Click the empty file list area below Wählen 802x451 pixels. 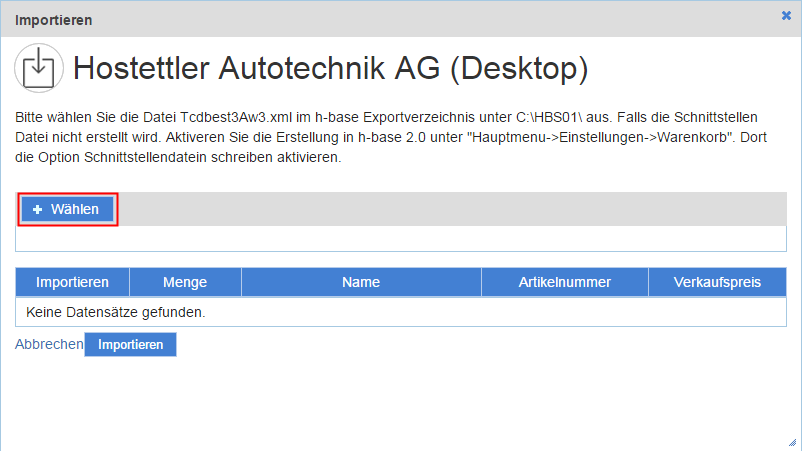pyautogui.click(x=401, y=238)
